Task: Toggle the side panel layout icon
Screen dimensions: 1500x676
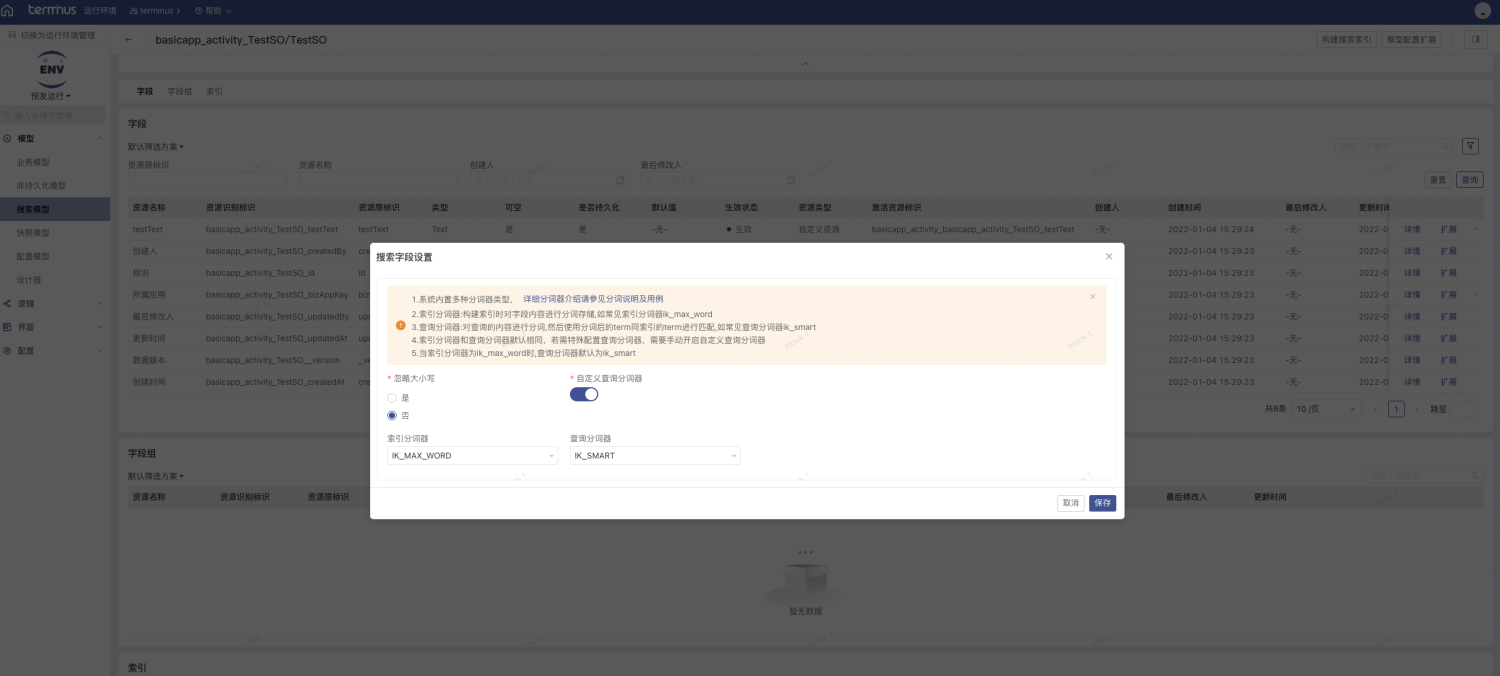Action: point(1475,40)
